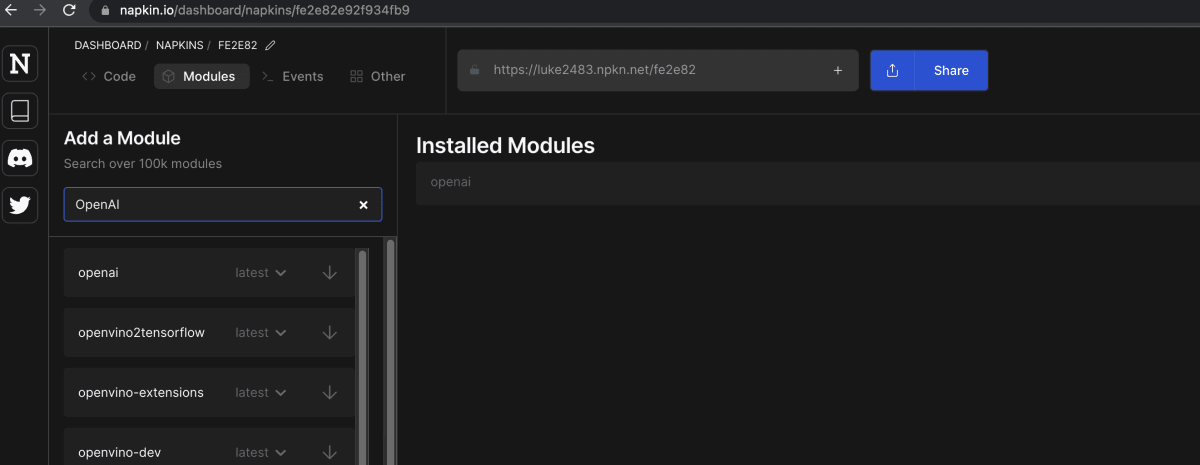This screenshot has height=465, width=1200.
Task: Clear the module search with the X icon
Action: [363, 204]
